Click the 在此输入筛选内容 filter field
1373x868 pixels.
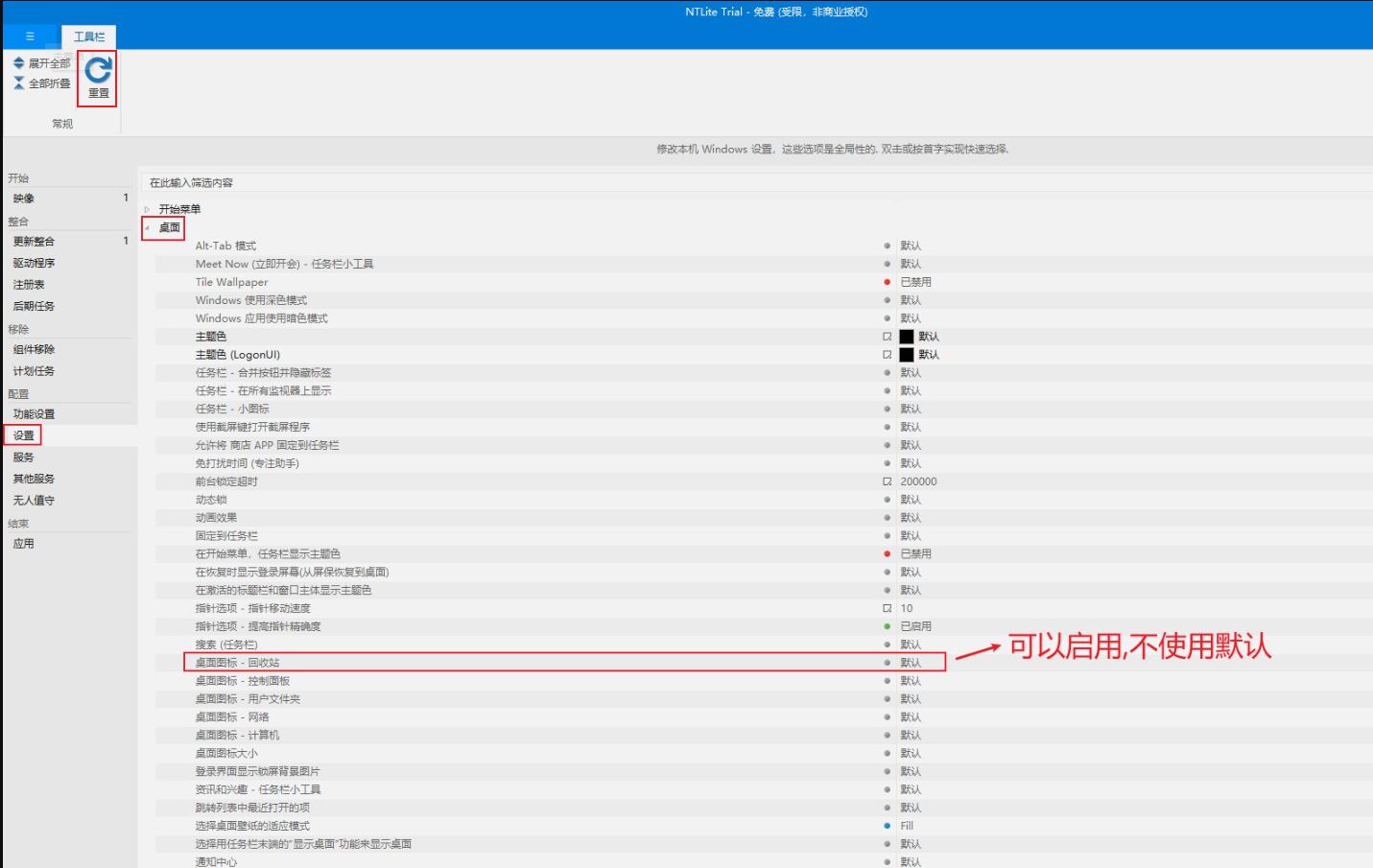tap(480, 182)
